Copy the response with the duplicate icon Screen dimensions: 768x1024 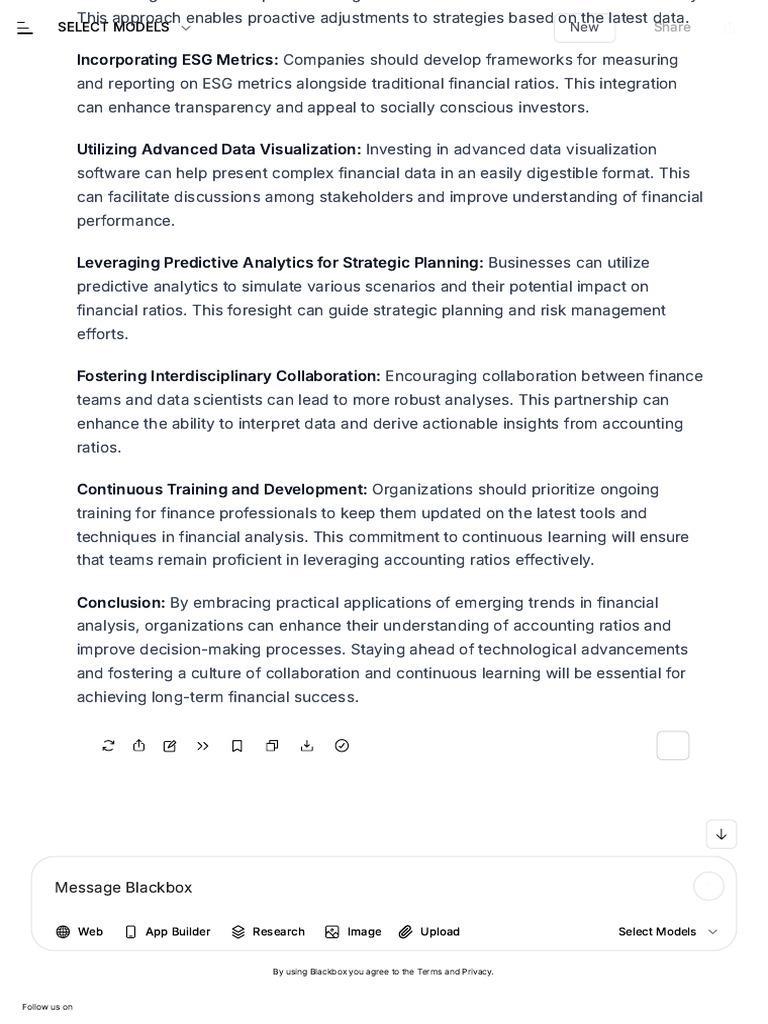pyautogui.click(x=272, y=746)
